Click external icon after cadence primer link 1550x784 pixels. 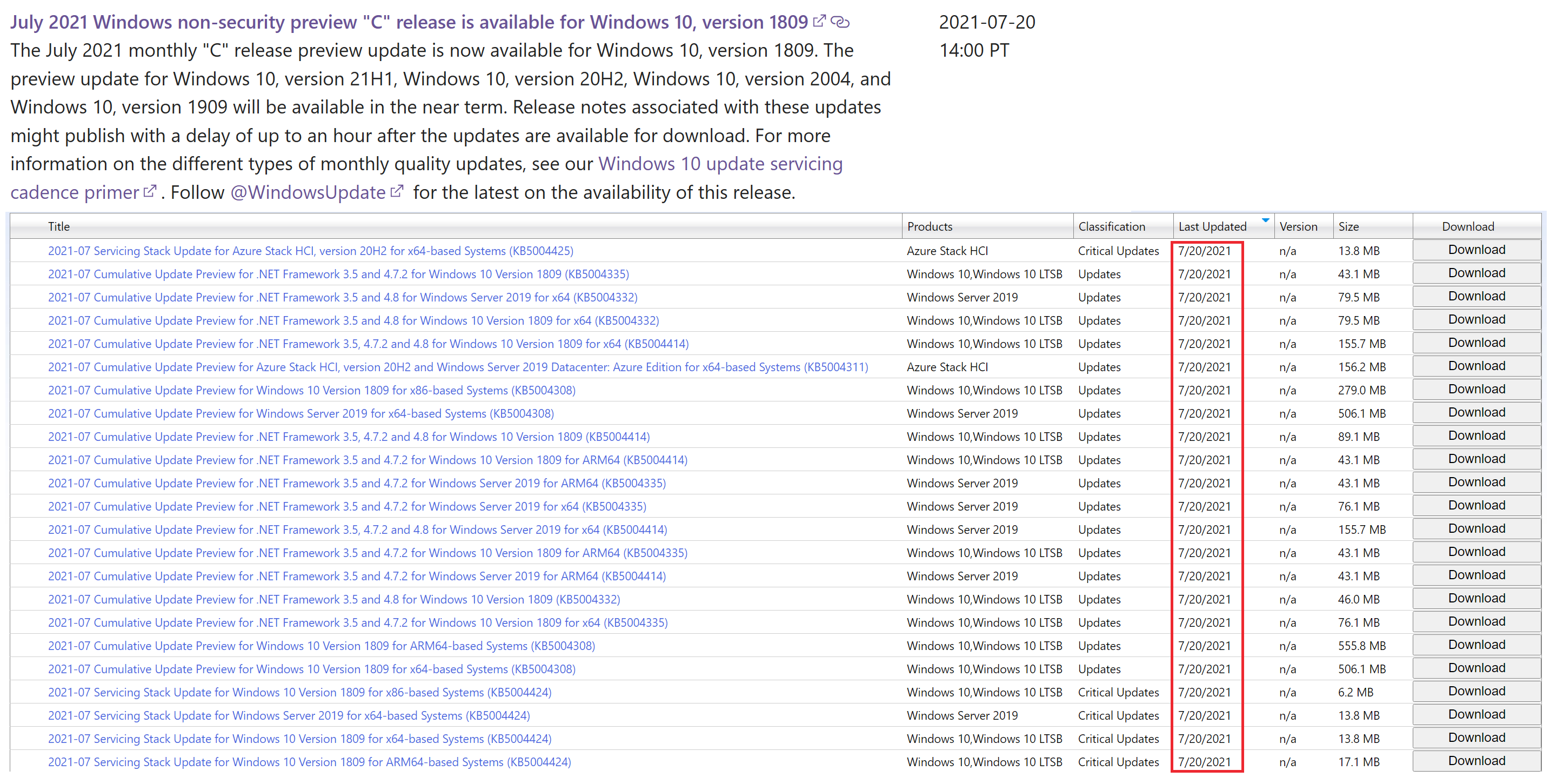[x=150, y=192]
